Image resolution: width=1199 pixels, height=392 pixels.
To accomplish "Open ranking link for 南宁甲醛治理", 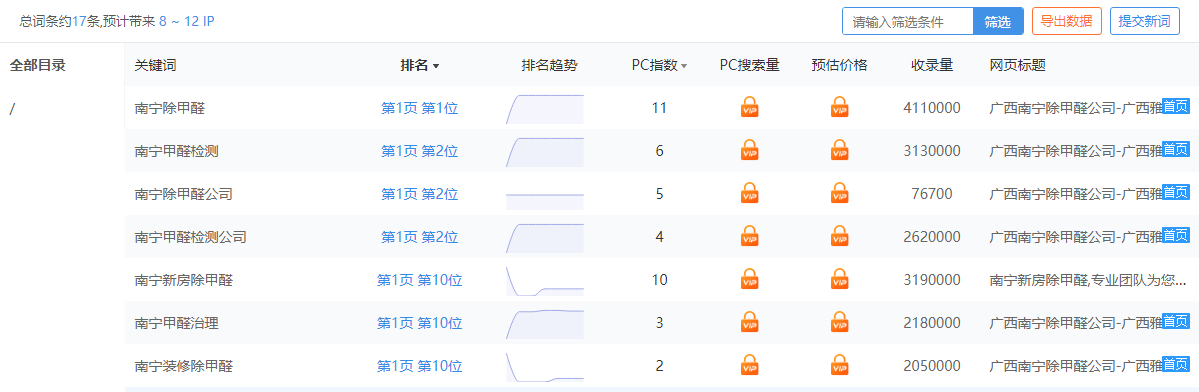I will coord(420,323).
